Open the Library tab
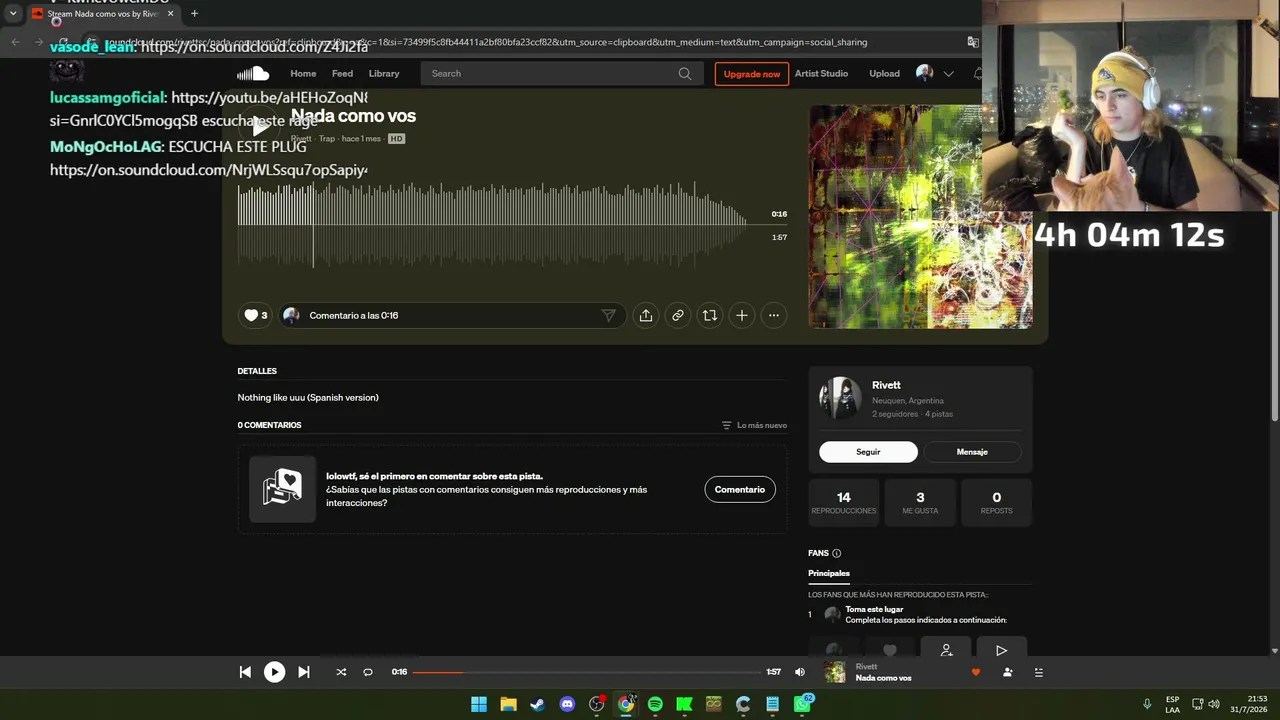This screenshot has height=720, width=1280. [x=384, y=73]
